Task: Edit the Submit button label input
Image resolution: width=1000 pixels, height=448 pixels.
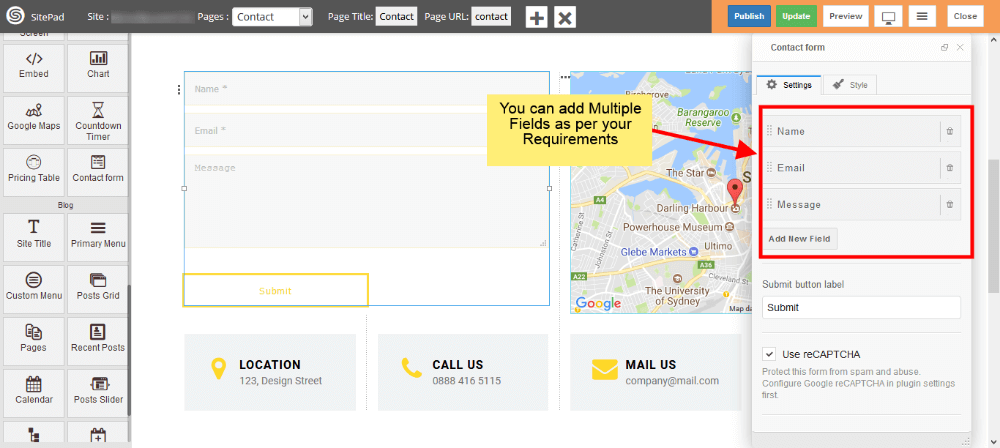Action: [x=862, y=307]
